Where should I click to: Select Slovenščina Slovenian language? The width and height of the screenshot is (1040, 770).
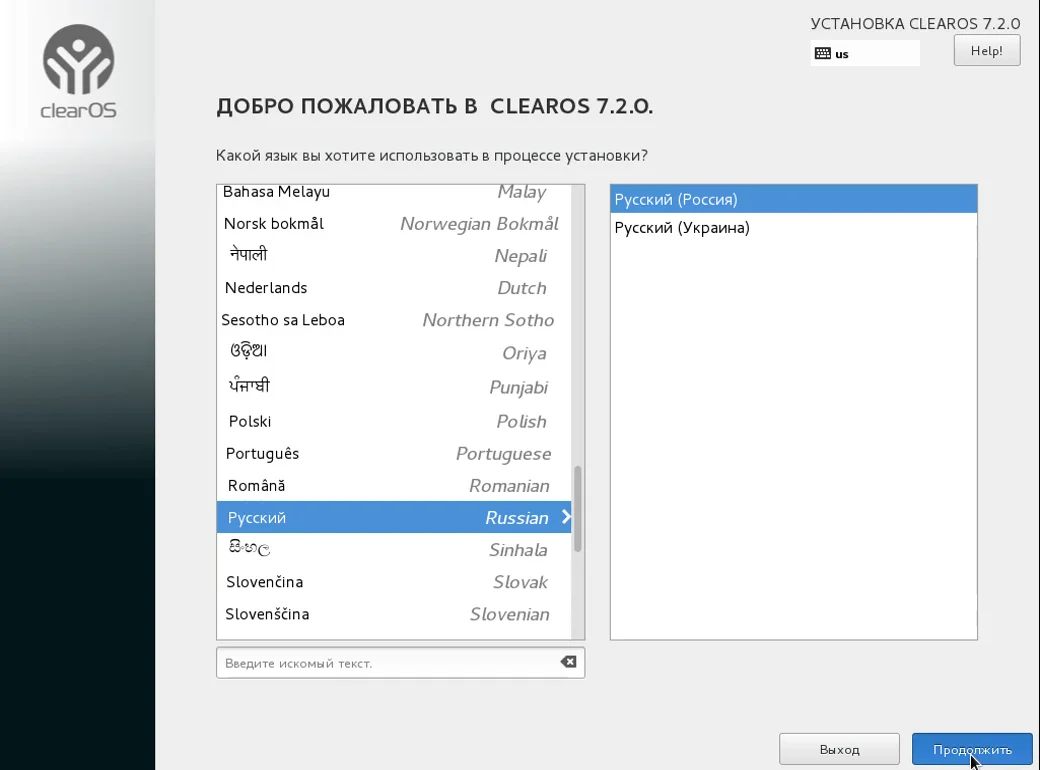394,614
